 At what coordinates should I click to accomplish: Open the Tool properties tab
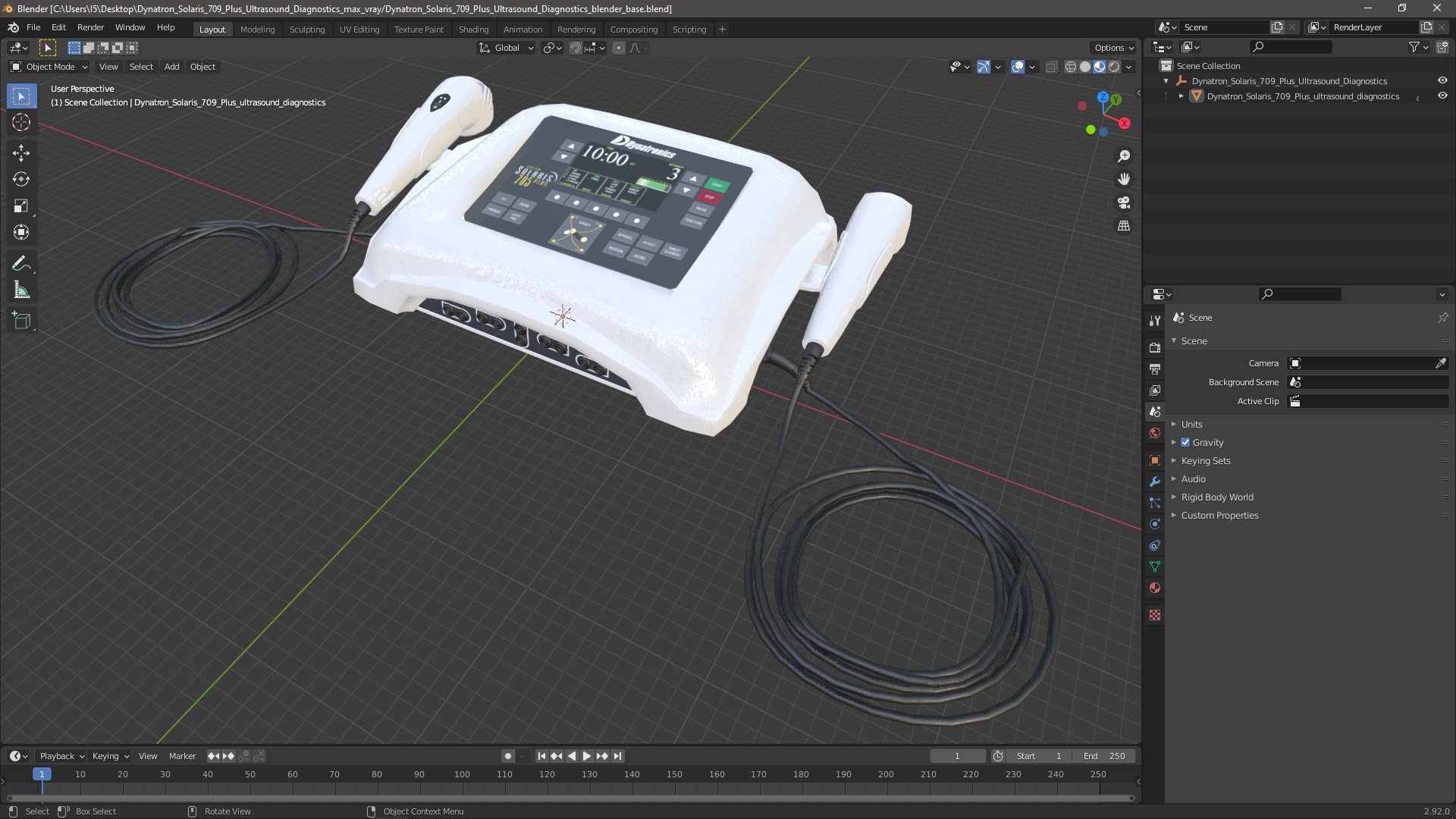pos(1155,321)
